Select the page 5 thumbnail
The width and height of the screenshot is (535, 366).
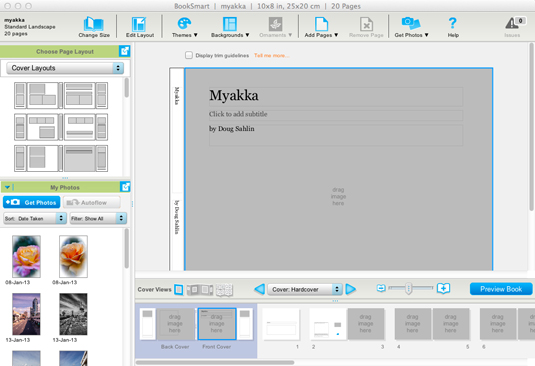coord(451,324)
